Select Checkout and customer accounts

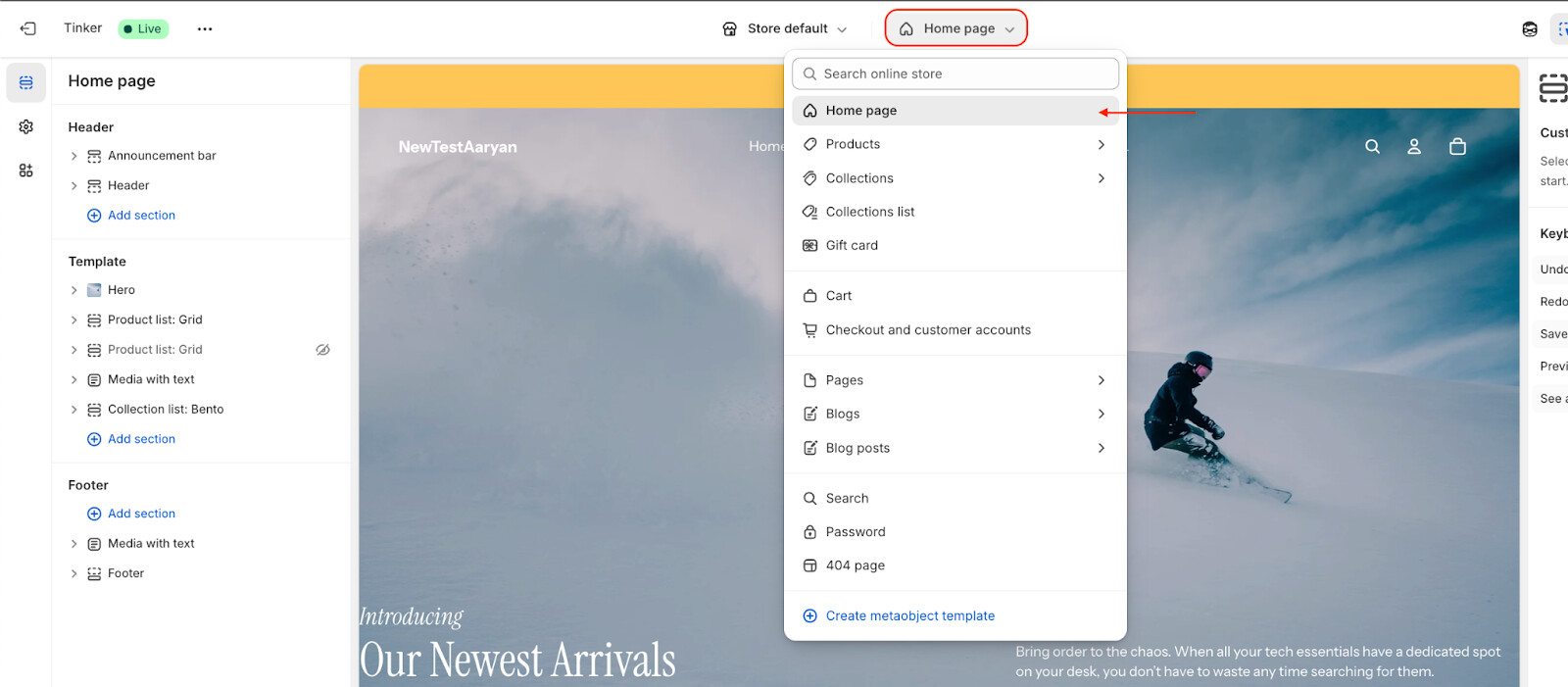coord(955,330)
